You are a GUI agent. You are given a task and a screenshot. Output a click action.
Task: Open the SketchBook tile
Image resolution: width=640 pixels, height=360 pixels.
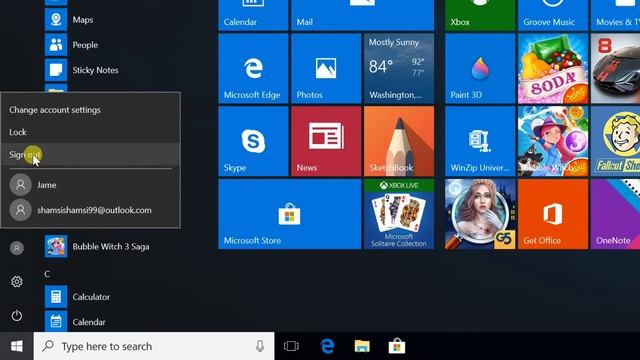tap(399, 141)
